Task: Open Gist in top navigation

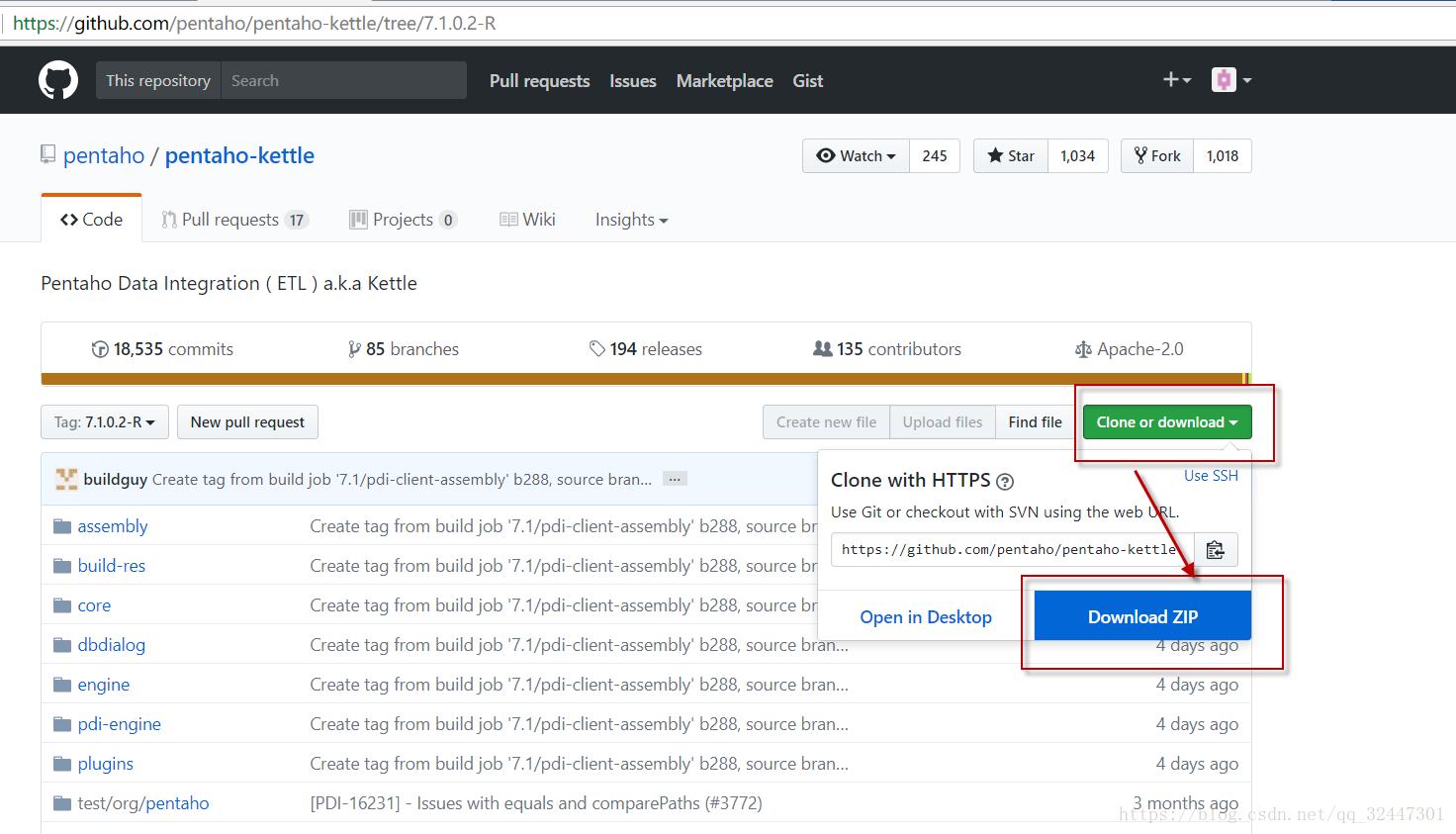Action: [x=807, y=81]
